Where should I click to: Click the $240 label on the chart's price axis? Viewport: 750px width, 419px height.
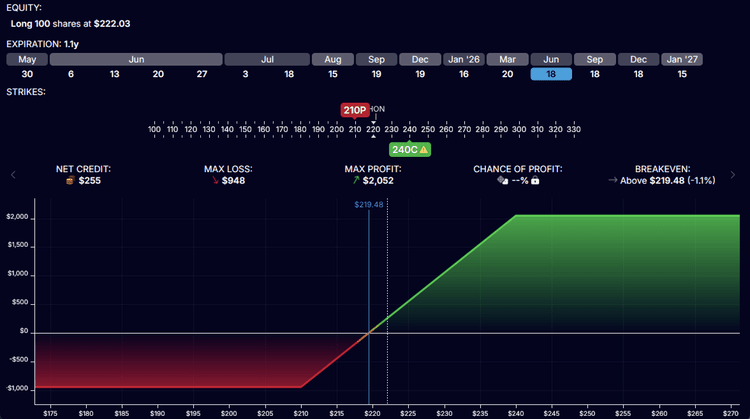click(x=516, y=413)
